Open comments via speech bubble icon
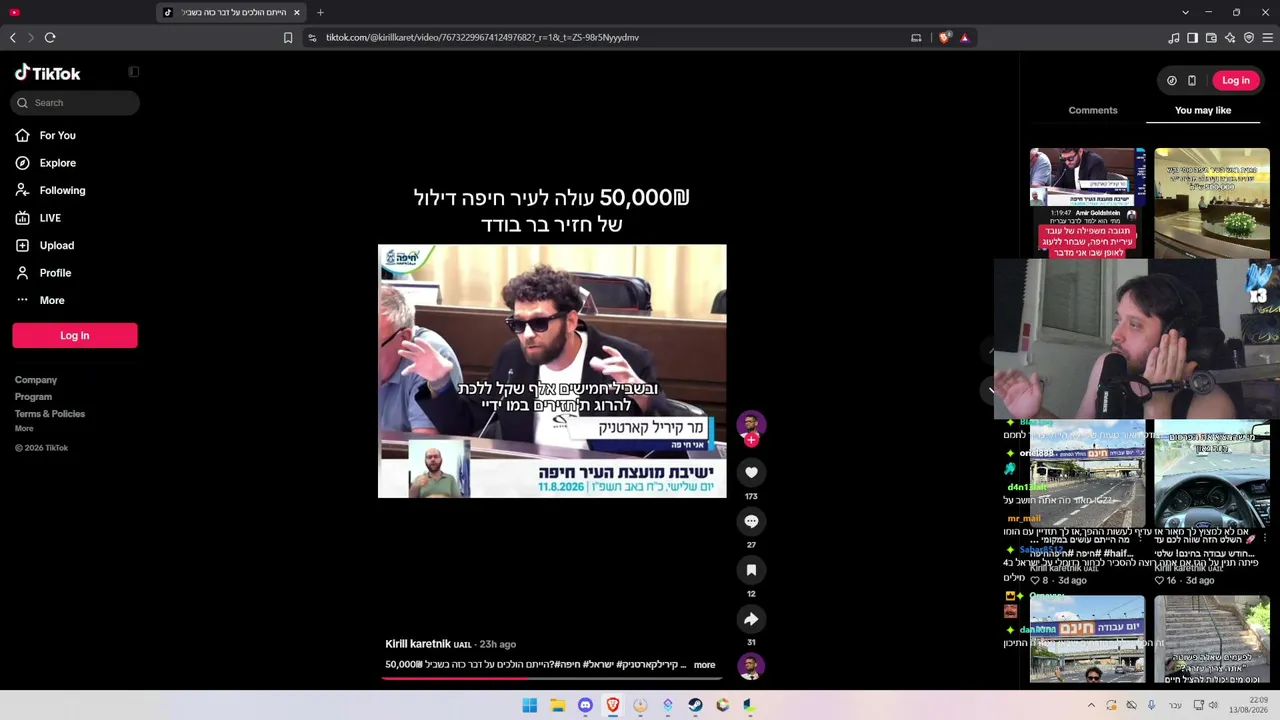 [x=751, y=521]
